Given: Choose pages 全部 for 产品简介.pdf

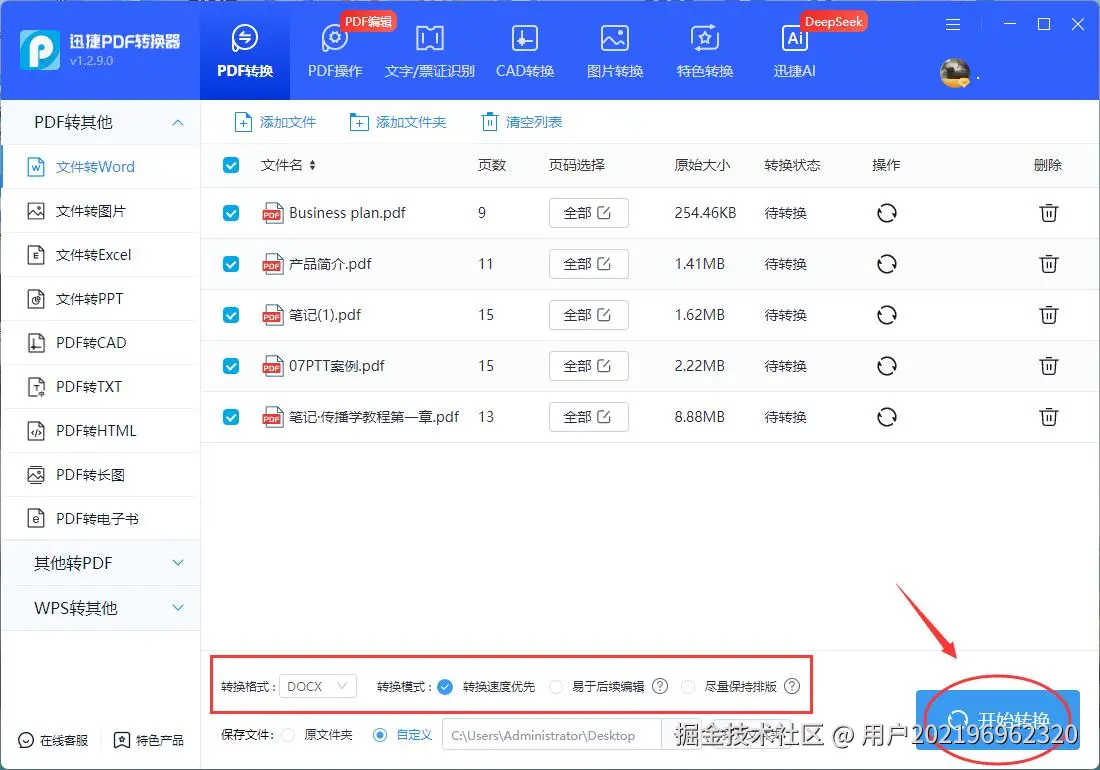Looking at the screenshot, I should [x=589, y=264].
